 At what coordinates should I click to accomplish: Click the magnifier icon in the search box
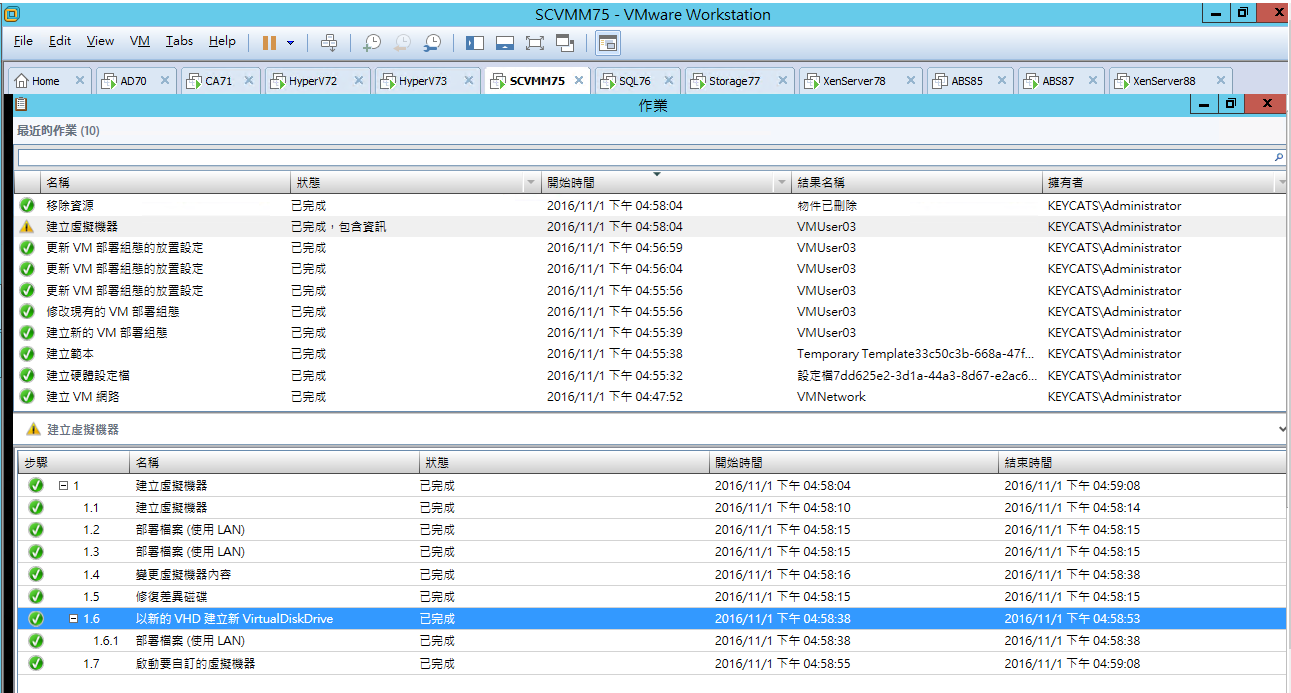[1278, 157]
